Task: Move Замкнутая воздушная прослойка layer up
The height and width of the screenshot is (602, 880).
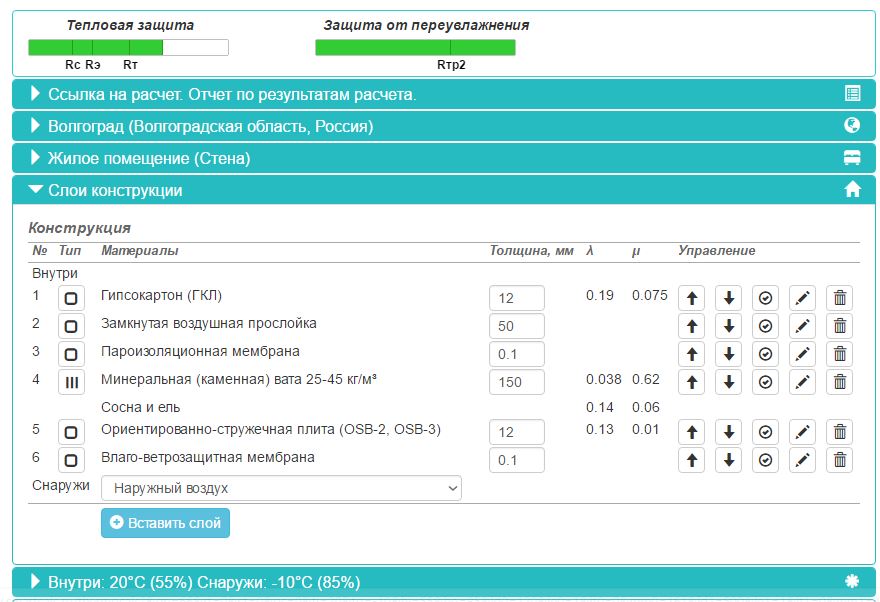Action: pyautogui.click(x=691, y=326)
